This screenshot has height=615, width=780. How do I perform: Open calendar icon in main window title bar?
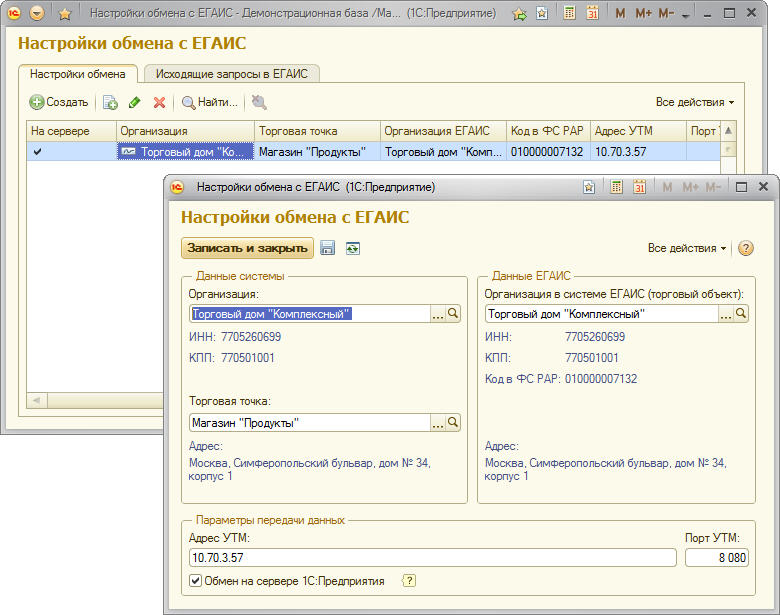(x=592, y=13)
